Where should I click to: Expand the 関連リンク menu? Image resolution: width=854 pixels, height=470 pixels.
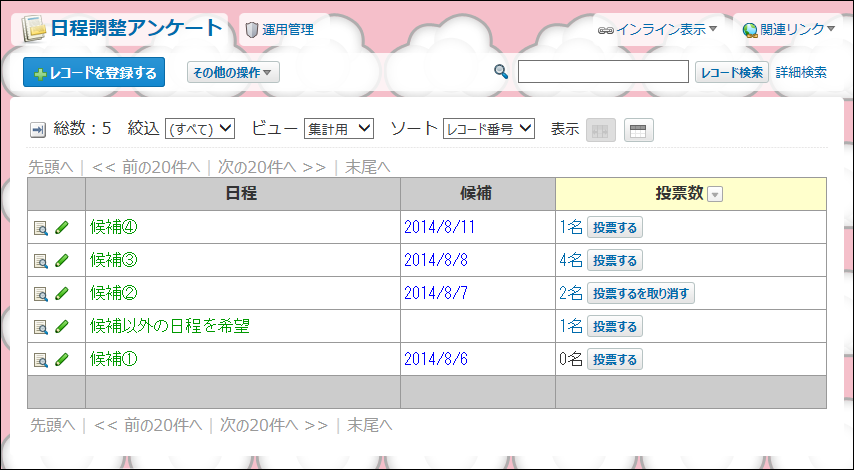pyautogui.click(x=789, y=29)
